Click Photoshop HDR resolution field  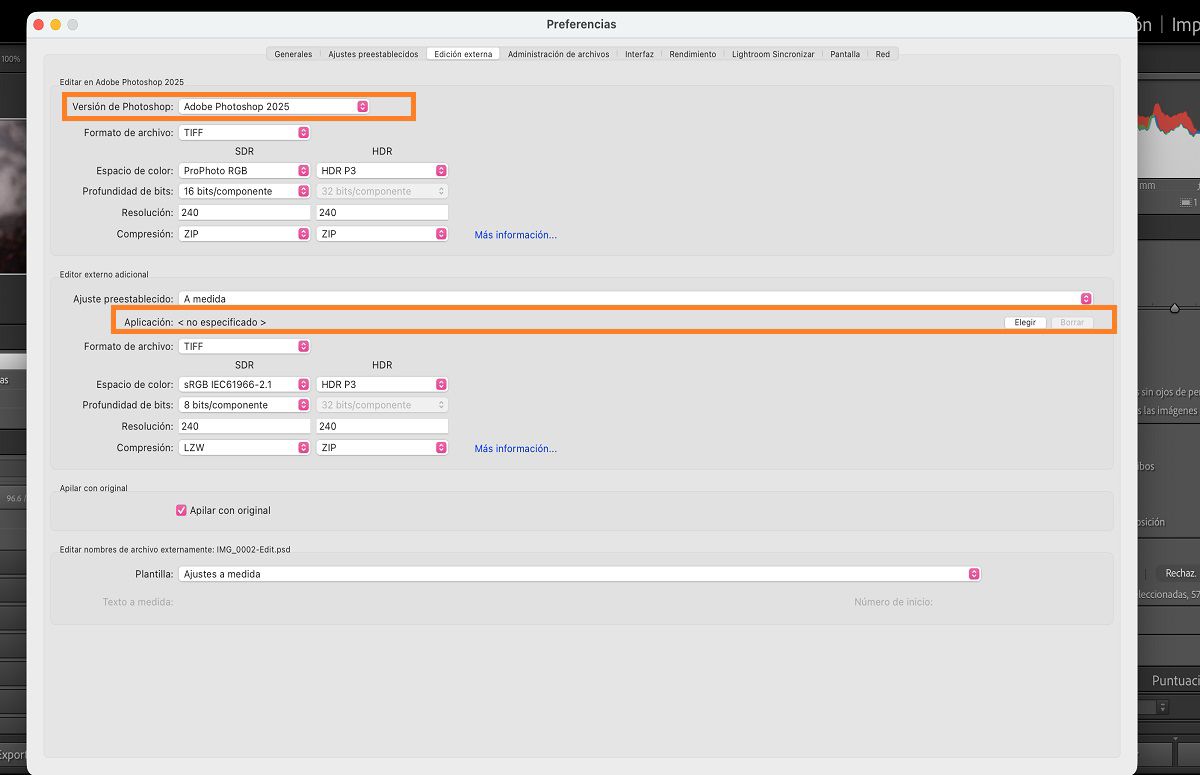point(382,212)
